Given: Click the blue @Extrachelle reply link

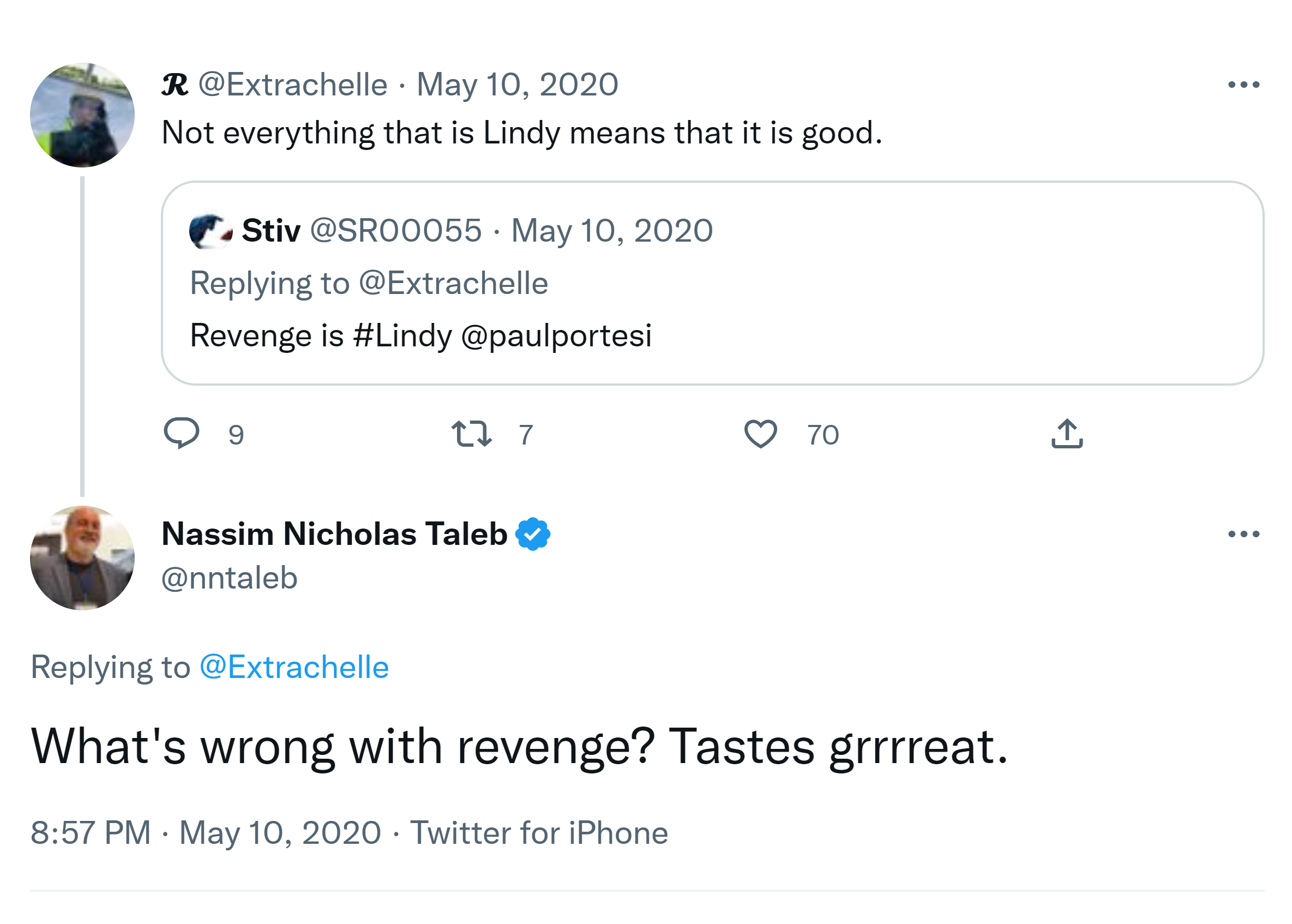Looking at the screenshot, I should click(x=294, y=667).
